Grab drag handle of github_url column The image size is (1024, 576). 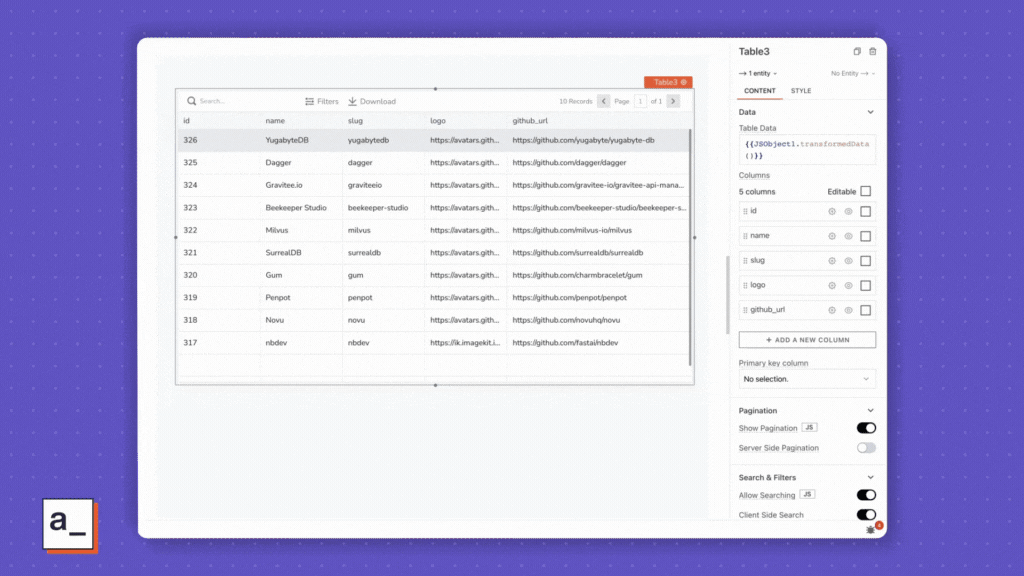745,311
